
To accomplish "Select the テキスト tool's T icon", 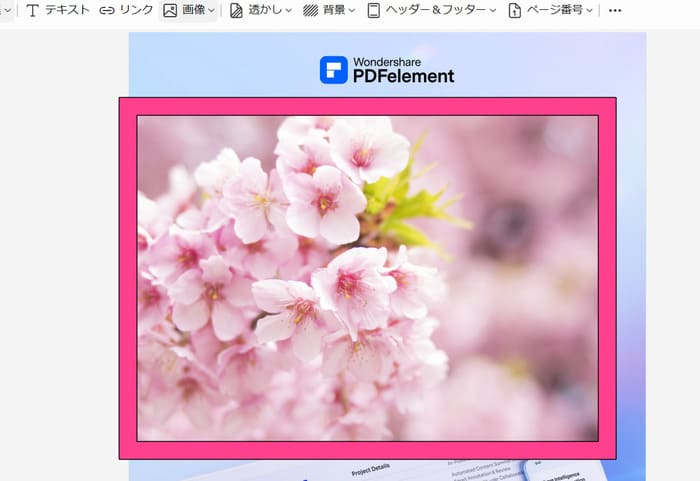I will click(32, 11).
